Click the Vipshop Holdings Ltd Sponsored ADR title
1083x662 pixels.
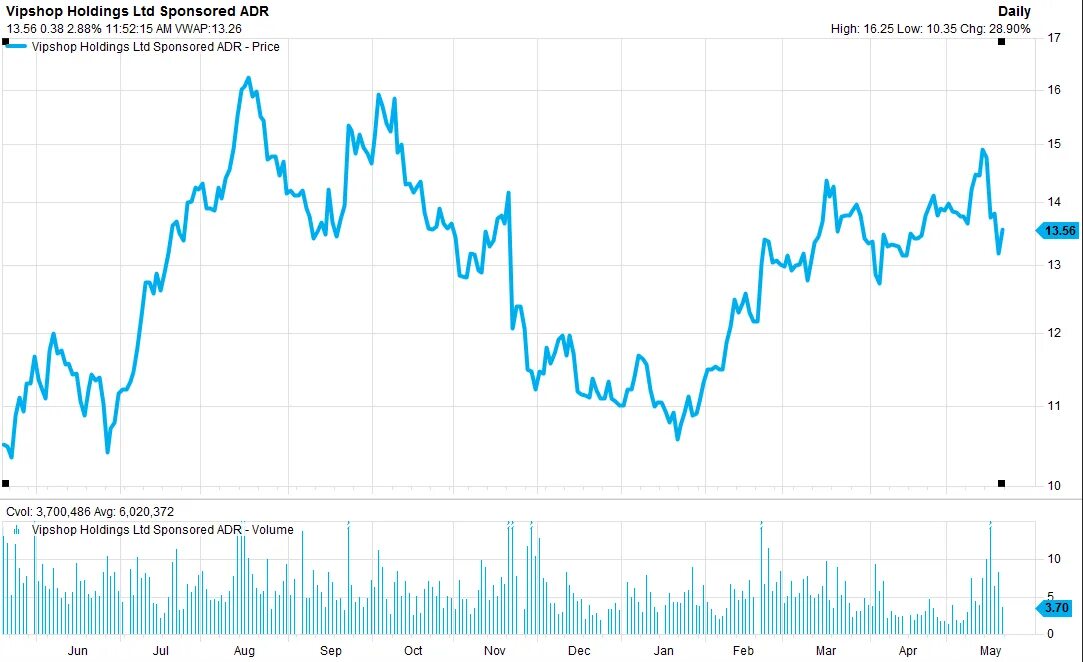(137, 11)
